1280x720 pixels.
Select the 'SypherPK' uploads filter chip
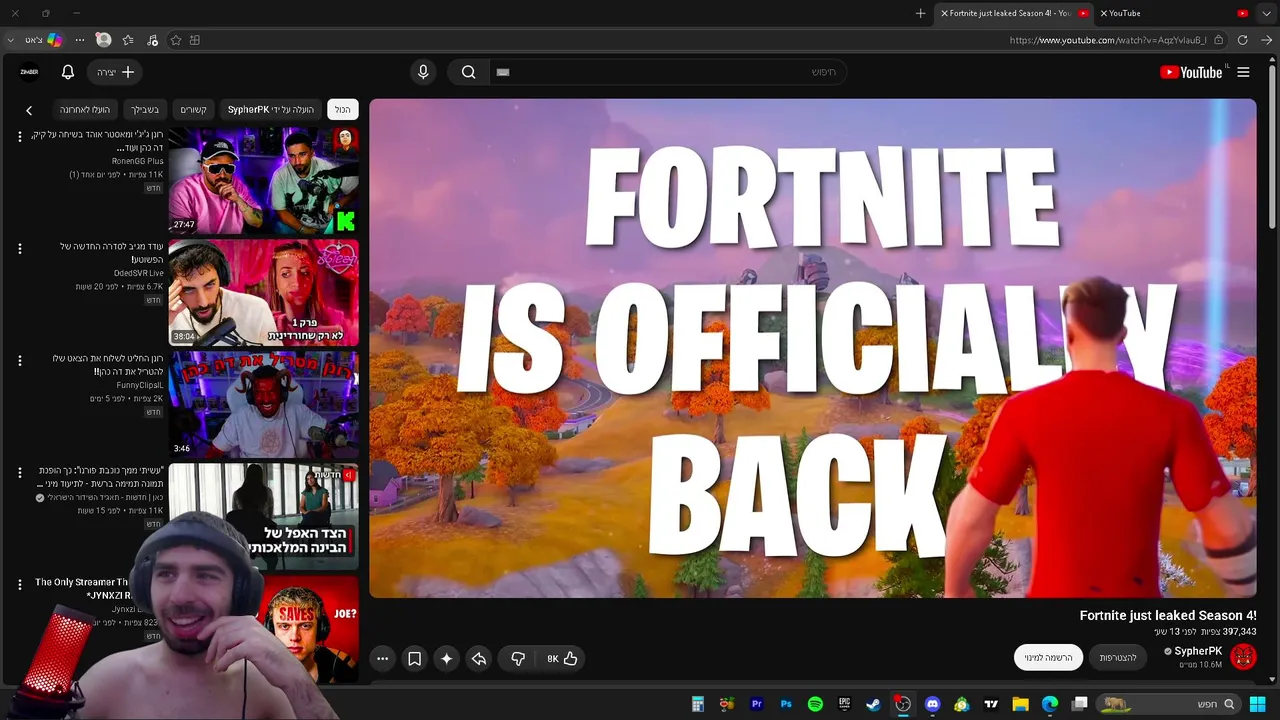[271, 109]
